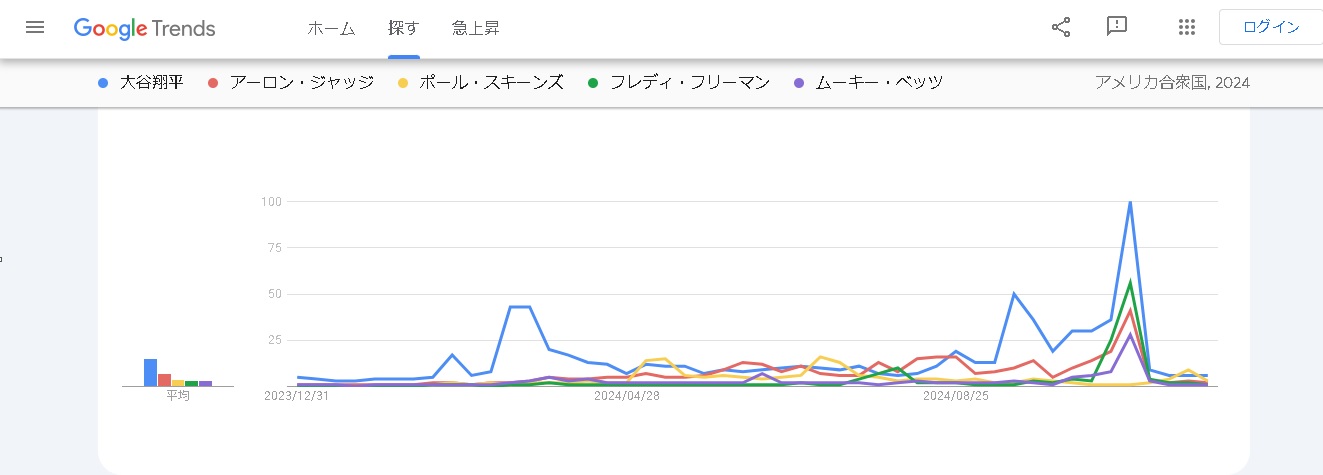Open the share icon
The image size is (1323, 475).
1061,28
